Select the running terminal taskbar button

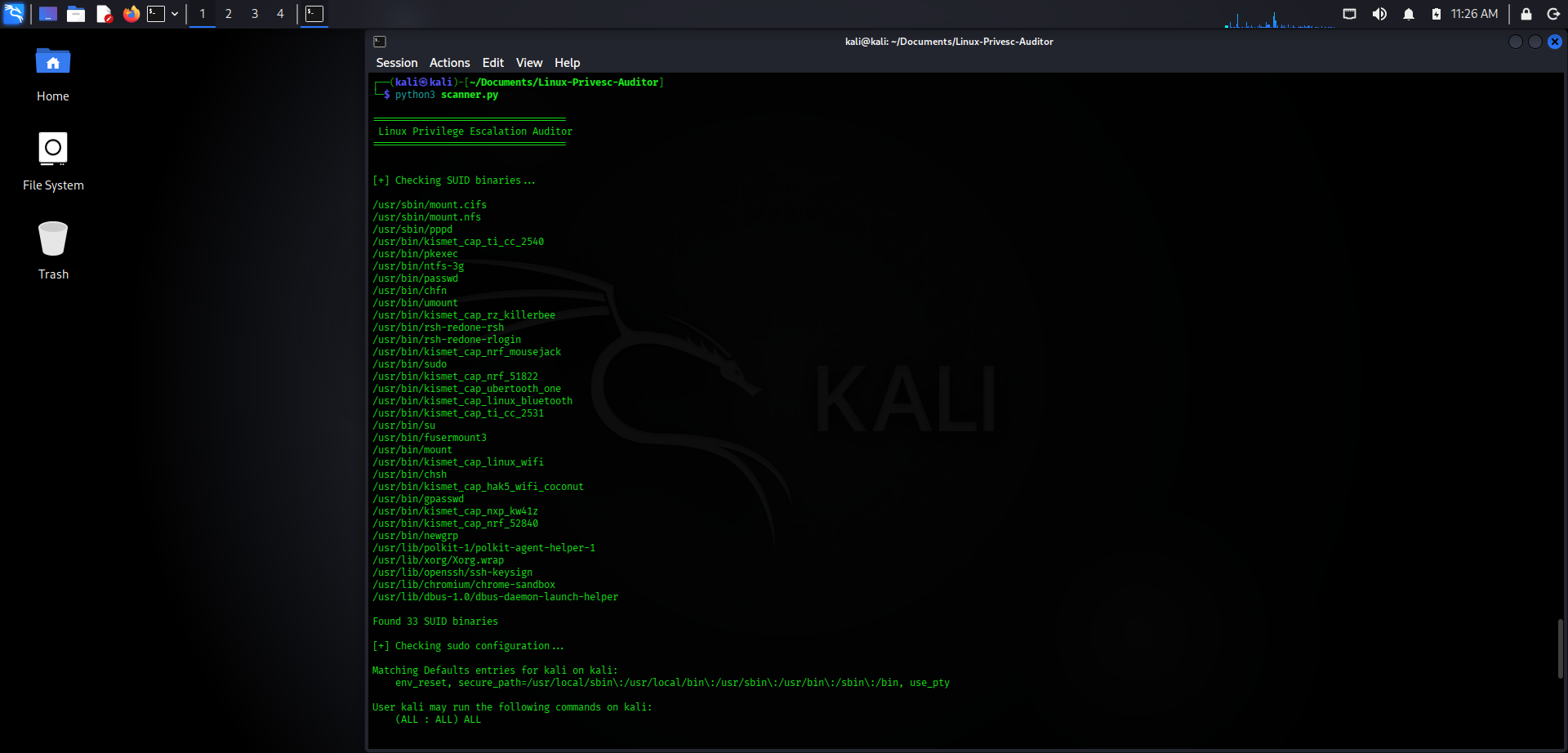coord(314,14)
